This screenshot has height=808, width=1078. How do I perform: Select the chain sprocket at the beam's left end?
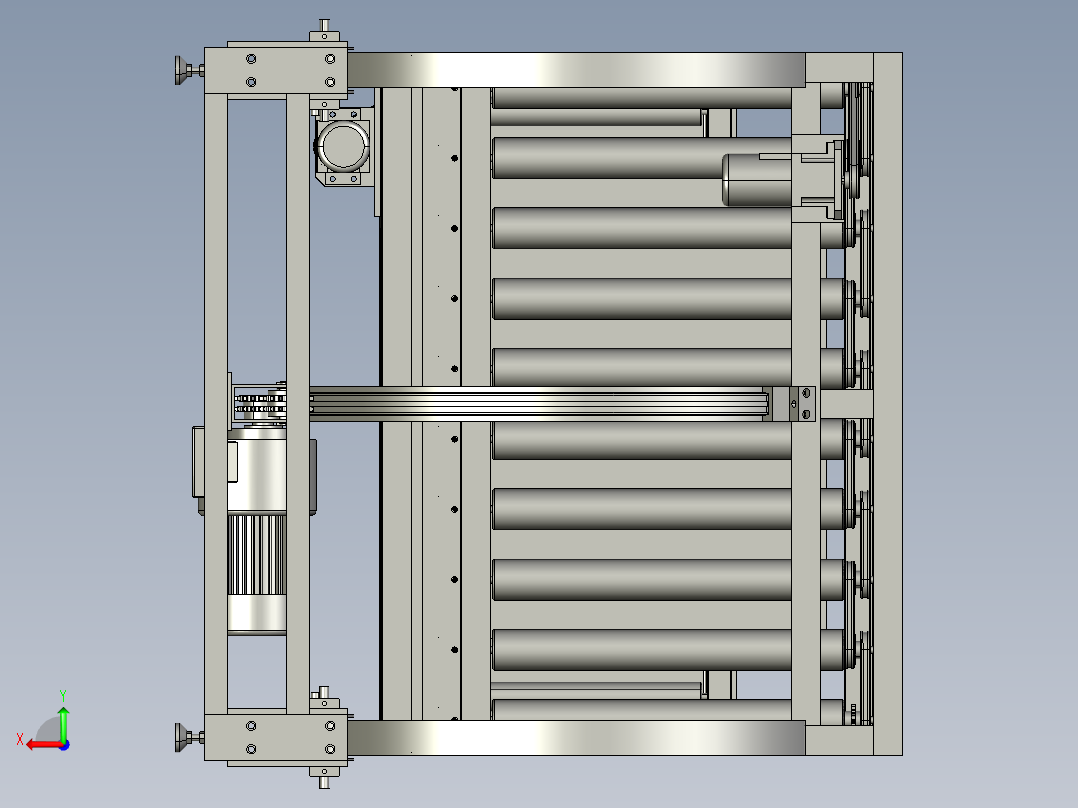pyautogui.click(x=260, y=404)
